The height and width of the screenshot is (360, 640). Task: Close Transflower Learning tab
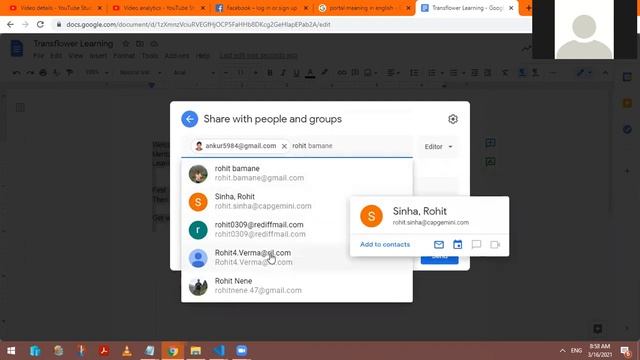click(511, 8)
